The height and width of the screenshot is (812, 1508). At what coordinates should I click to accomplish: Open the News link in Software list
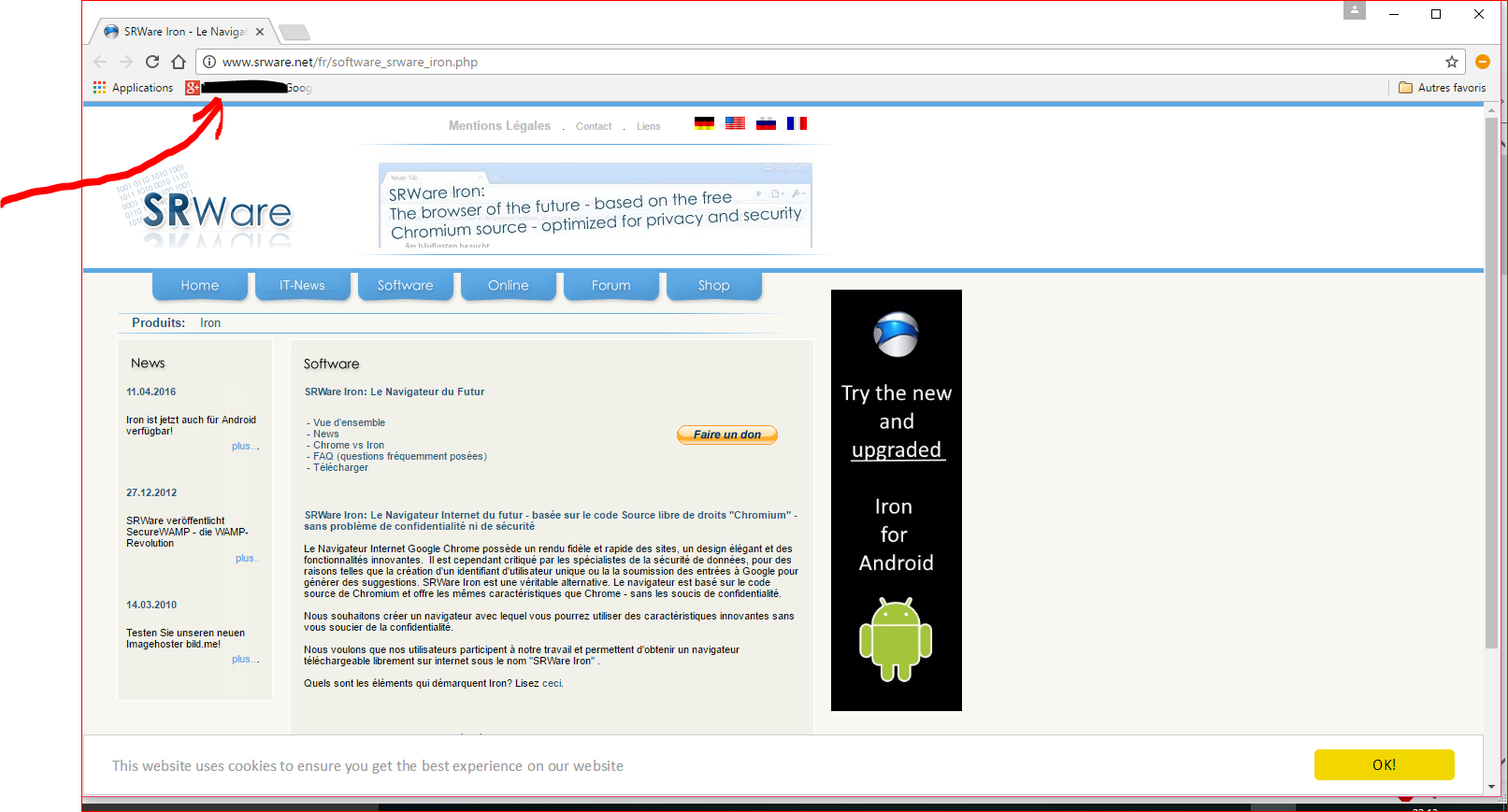click(325, 434)
